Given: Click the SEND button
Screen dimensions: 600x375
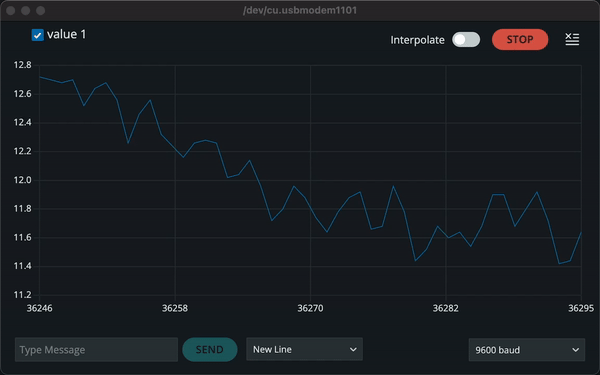Looking at the screenshot, I should pyautogui.click(x=210, y=349).
